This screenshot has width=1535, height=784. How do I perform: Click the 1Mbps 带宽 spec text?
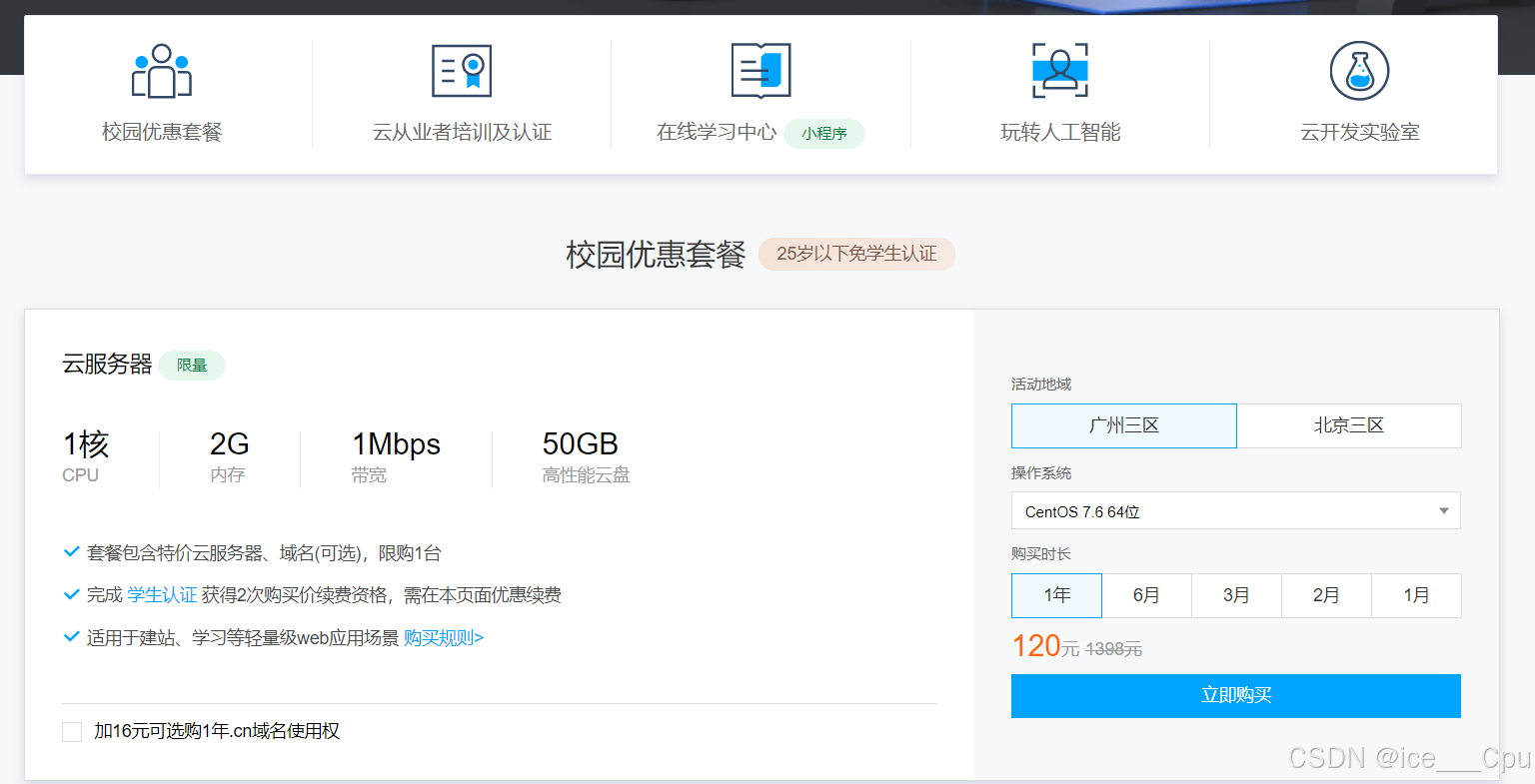[396, 456]
